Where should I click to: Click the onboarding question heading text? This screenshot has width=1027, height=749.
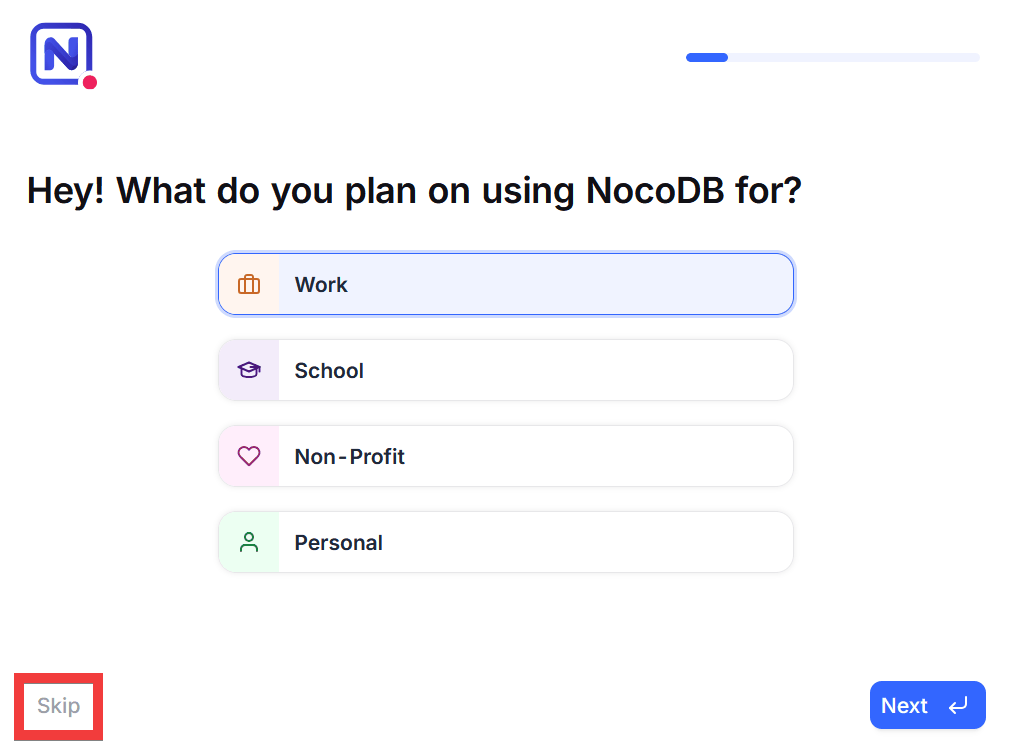[x=414, y=190]
